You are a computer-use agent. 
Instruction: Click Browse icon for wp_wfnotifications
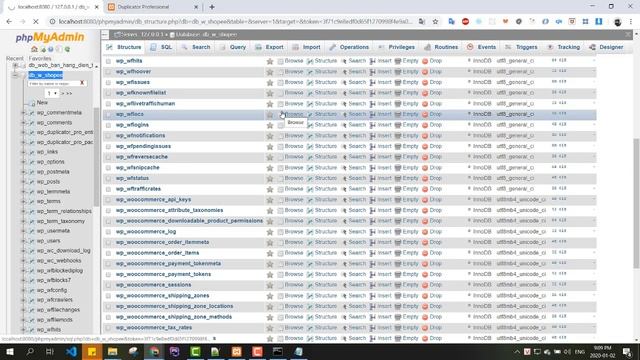(x=280, y=136)
